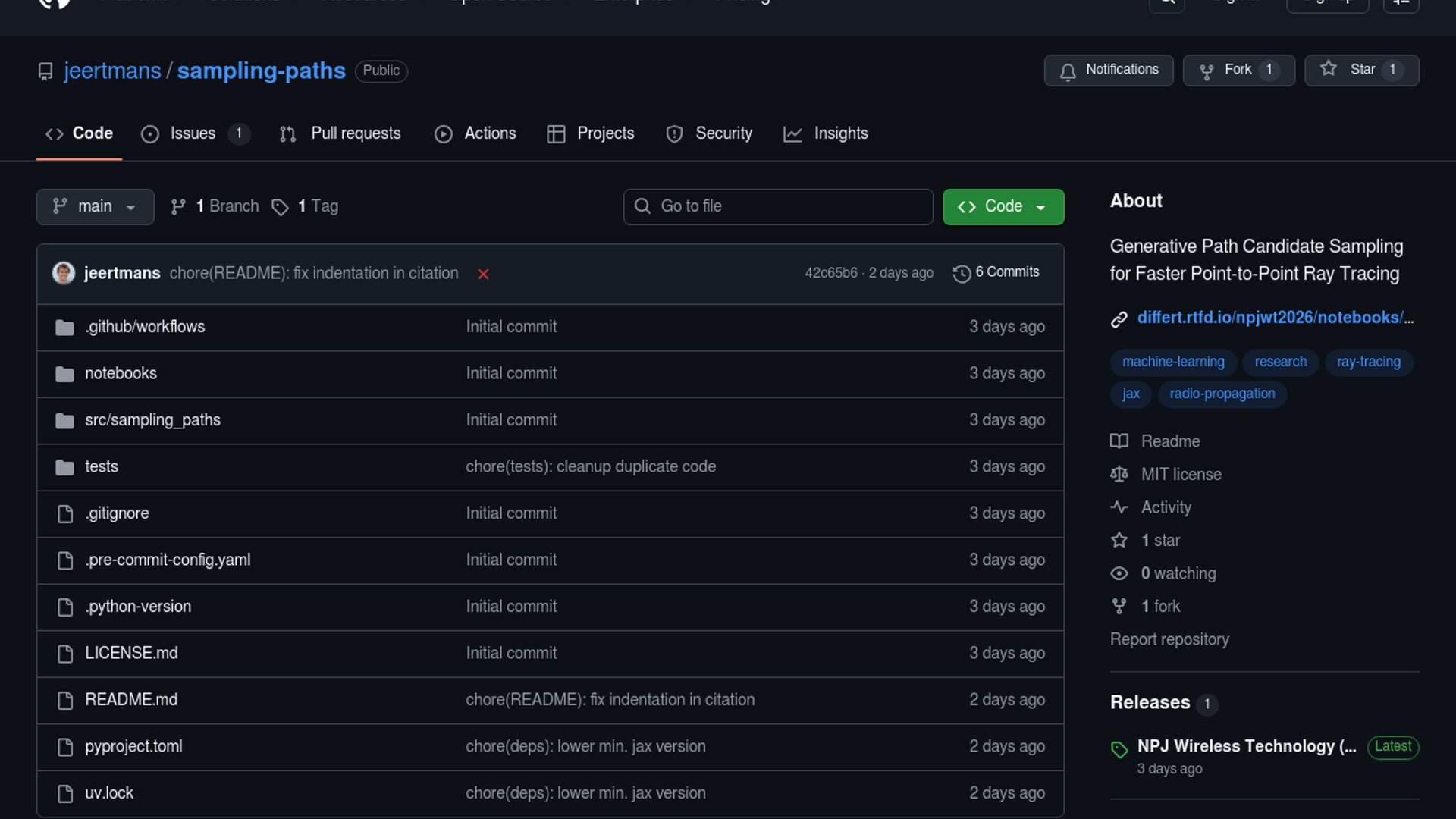
Task: Open Fork button for this repository
Action: click(1238, 70)
